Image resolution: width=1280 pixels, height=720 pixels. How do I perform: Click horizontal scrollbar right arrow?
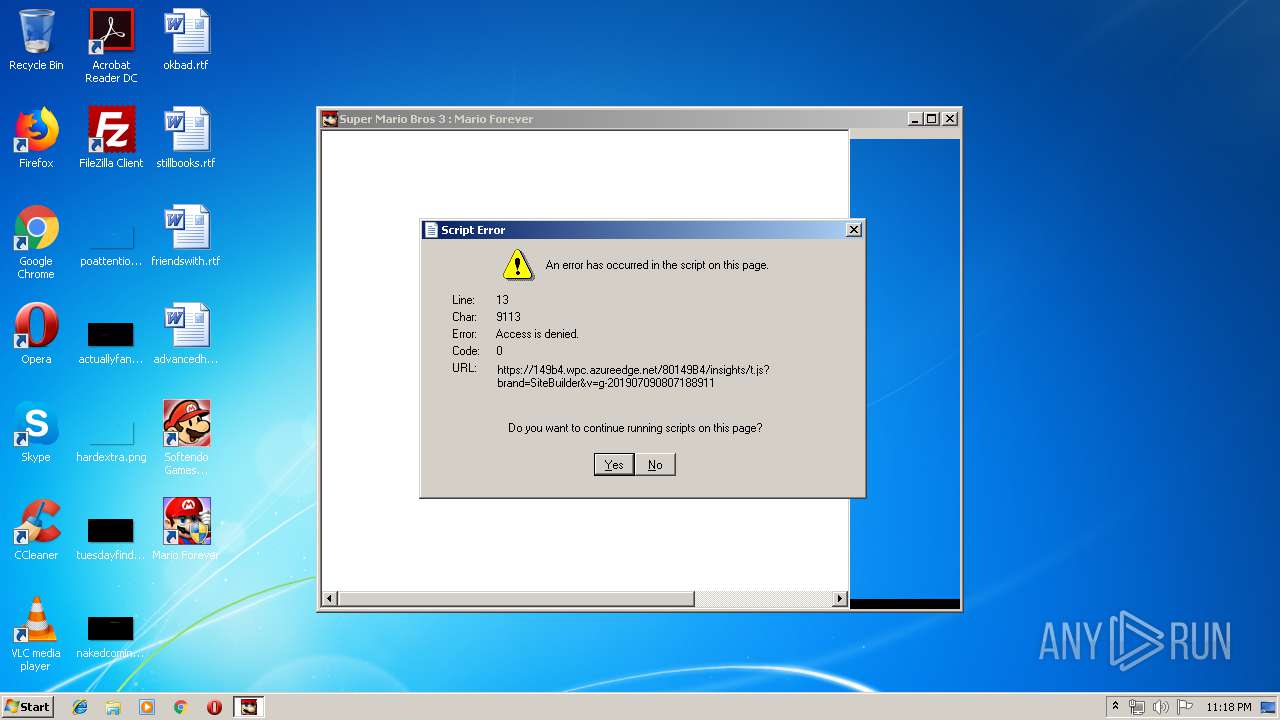tap(840, 599)
